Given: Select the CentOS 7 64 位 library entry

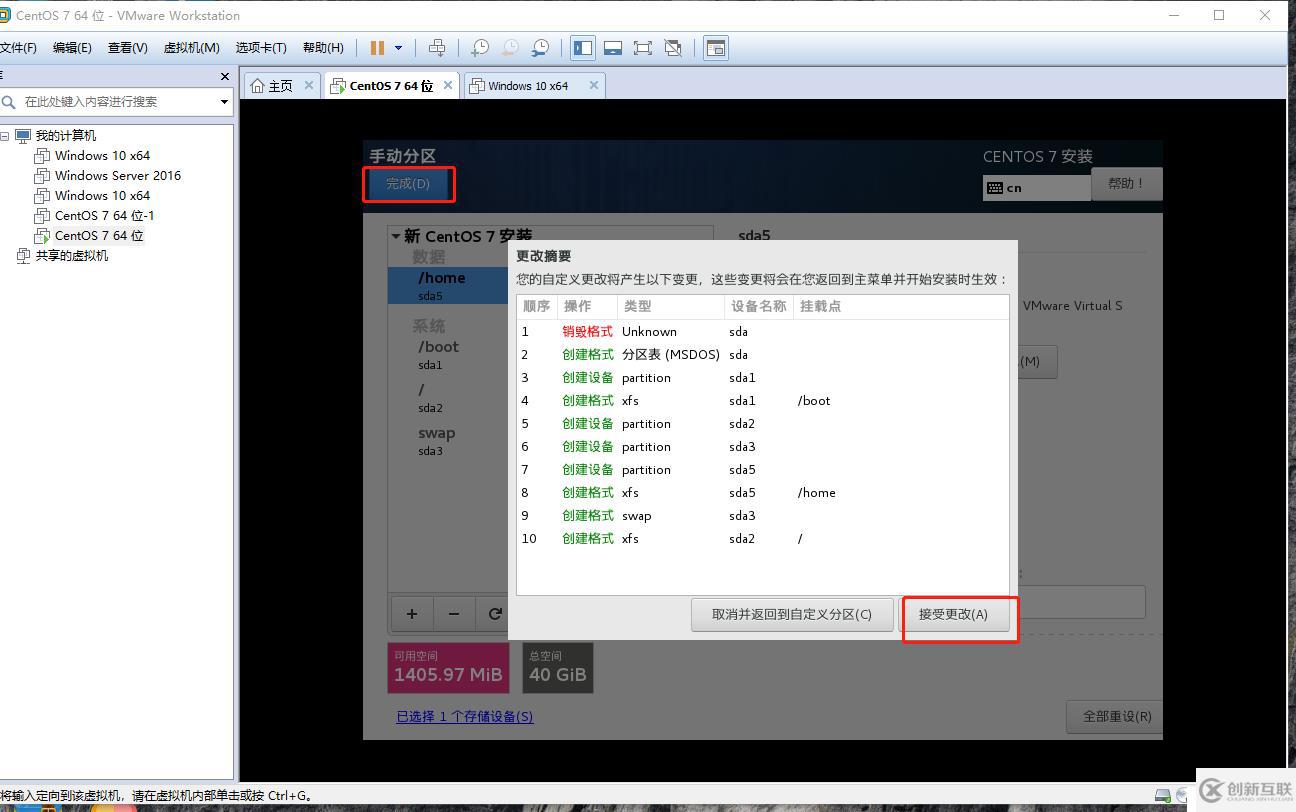Looking at the screenshot, I should pos(99,235).
